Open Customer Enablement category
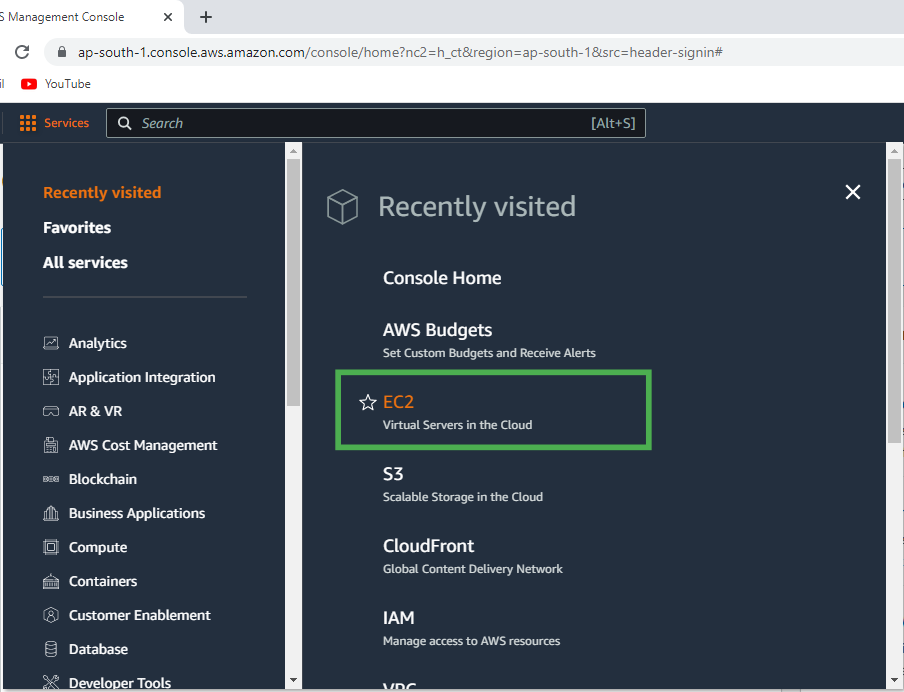Image resolution: width=904 pixels, height=692 pixels. point(140,615)
